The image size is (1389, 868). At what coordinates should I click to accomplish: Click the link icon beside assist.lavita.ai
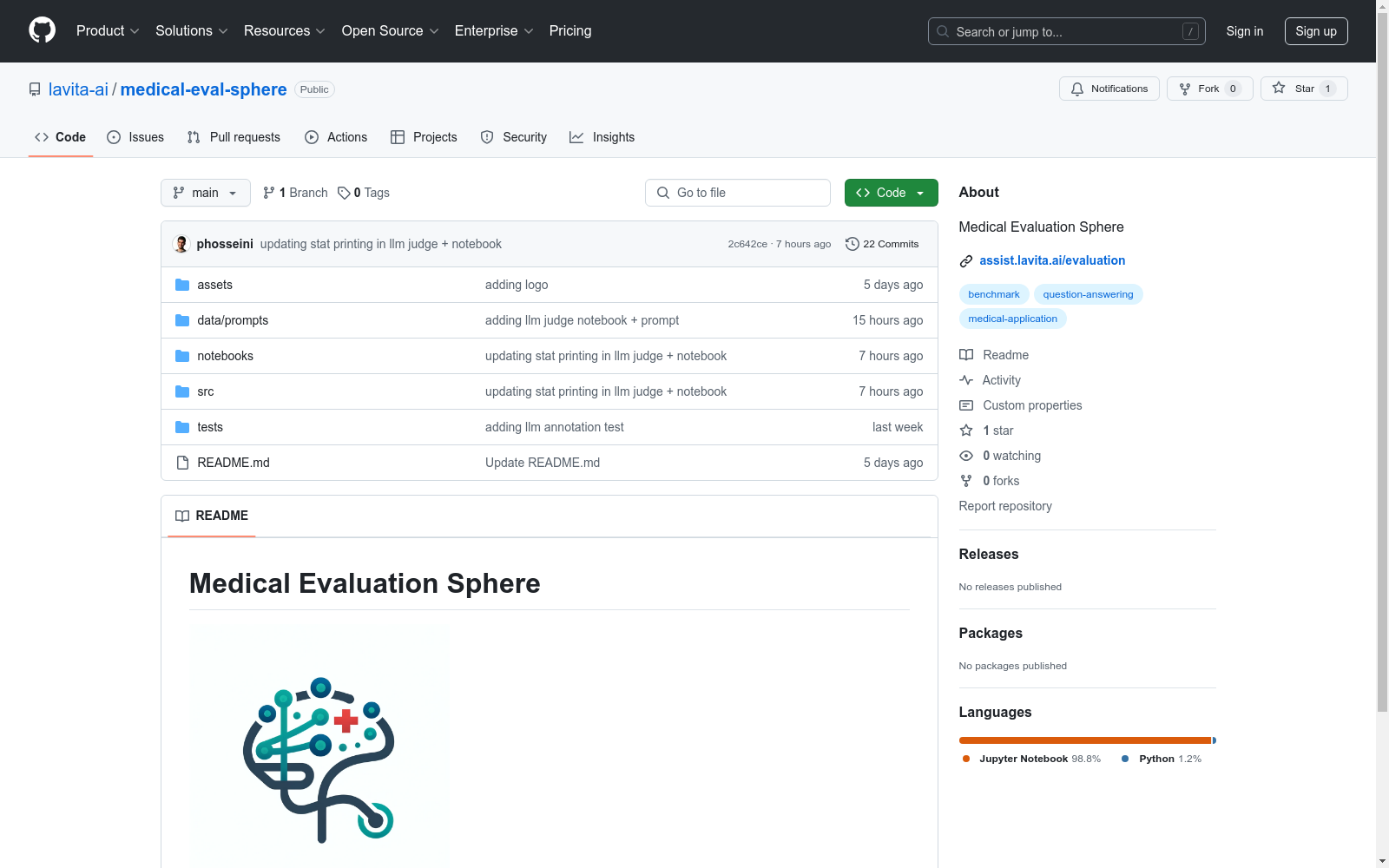pyautogui.click(x=966, y=261)
